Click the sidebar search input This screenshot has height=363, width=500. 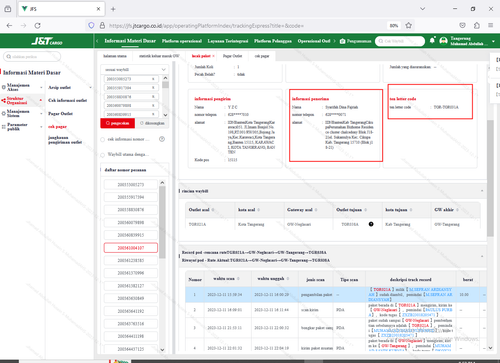32,57
